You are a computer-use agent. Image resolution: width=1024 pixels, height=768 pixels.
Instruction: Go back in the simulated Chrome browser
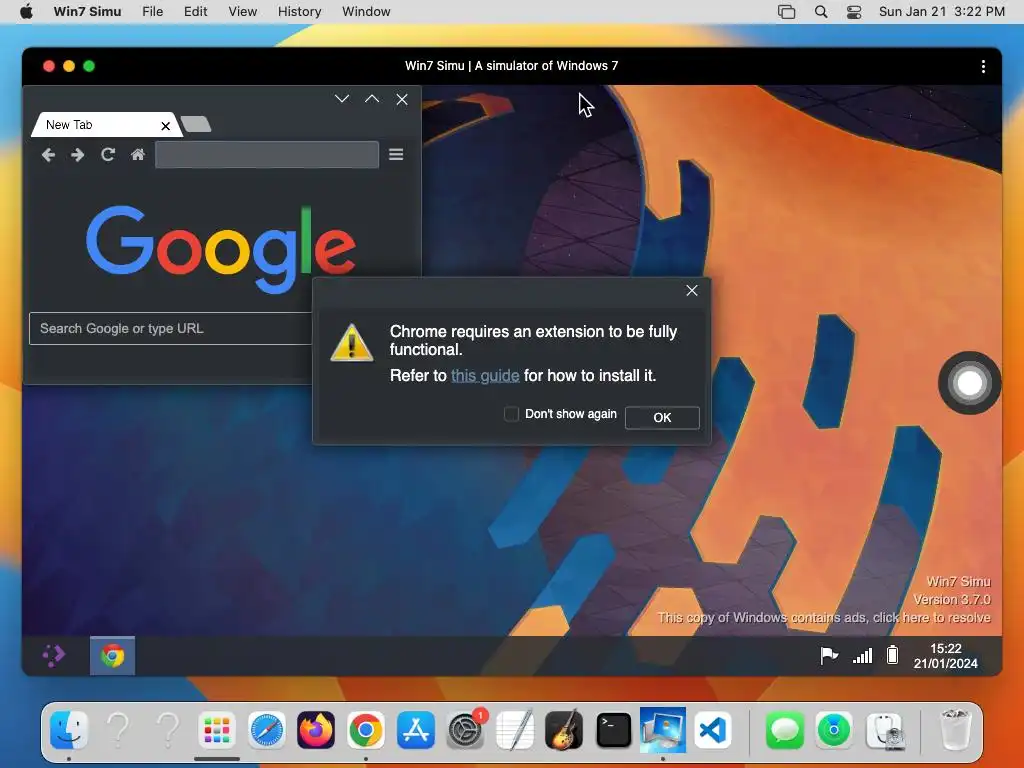click(x=48, y=155)
